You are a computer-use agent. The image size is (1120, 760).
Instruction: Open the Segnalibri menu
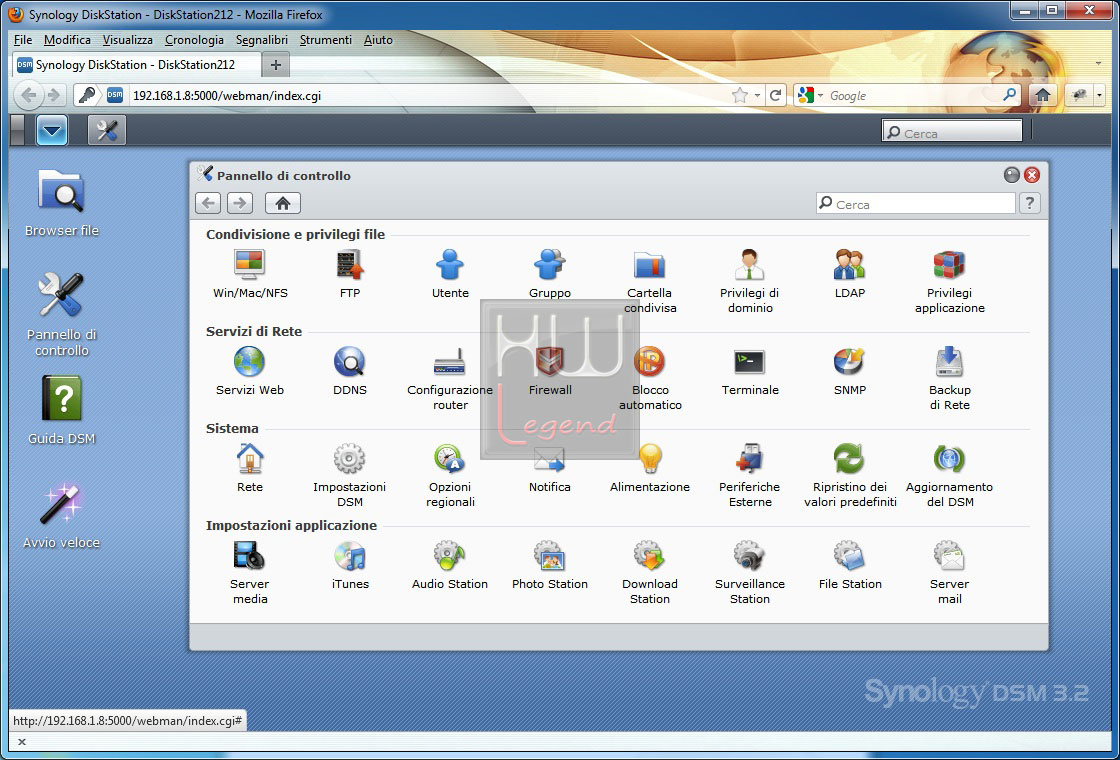coord(261,40)
